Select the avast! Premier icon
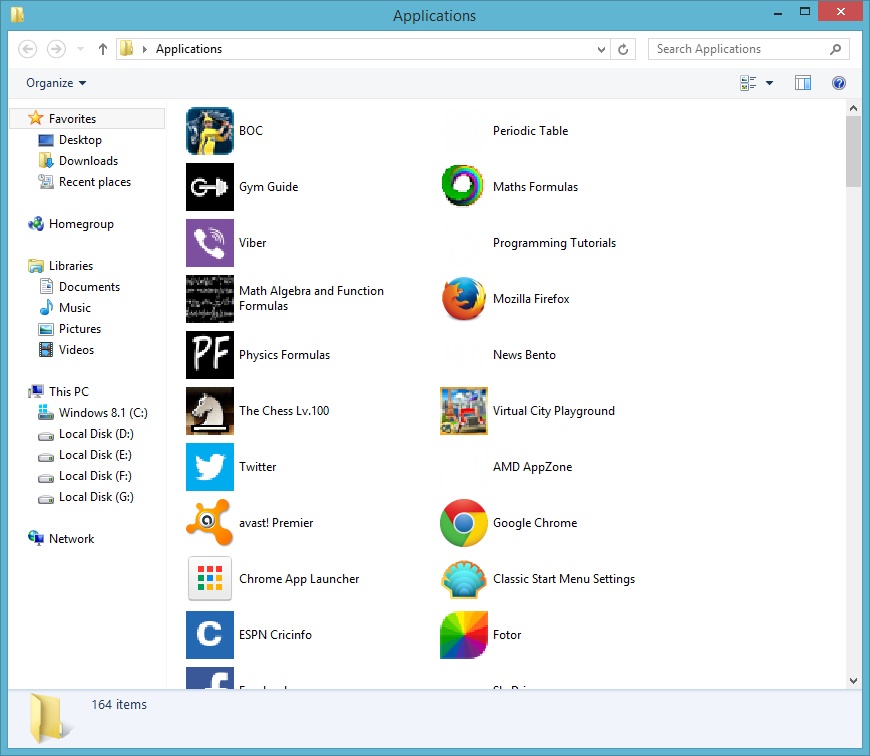The width and height of the screenshot is (870, 756). coord(210,523)
